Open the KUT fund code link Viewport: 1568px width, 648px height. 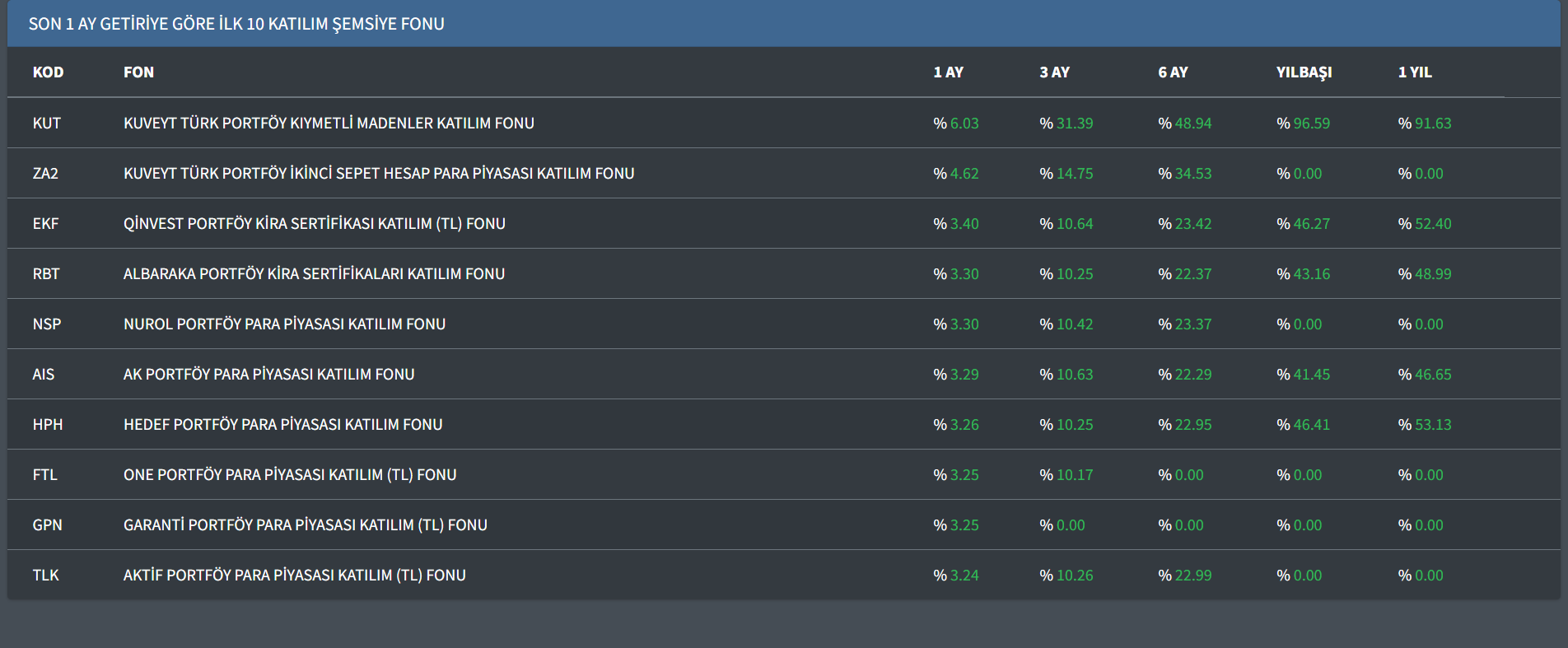click(47, 124)
